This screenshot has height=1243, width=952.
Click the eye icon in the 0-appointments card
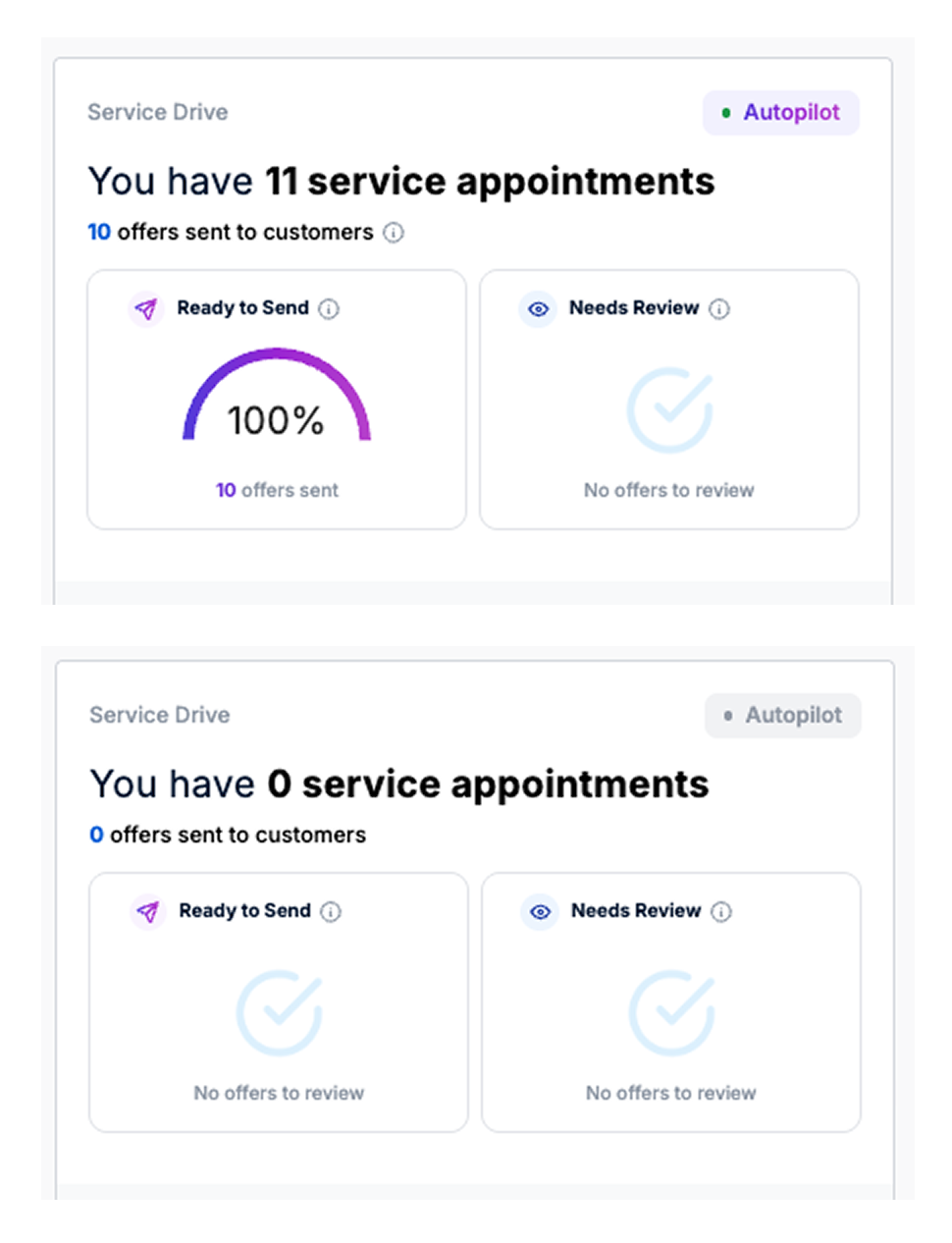[x=540, y=912]
